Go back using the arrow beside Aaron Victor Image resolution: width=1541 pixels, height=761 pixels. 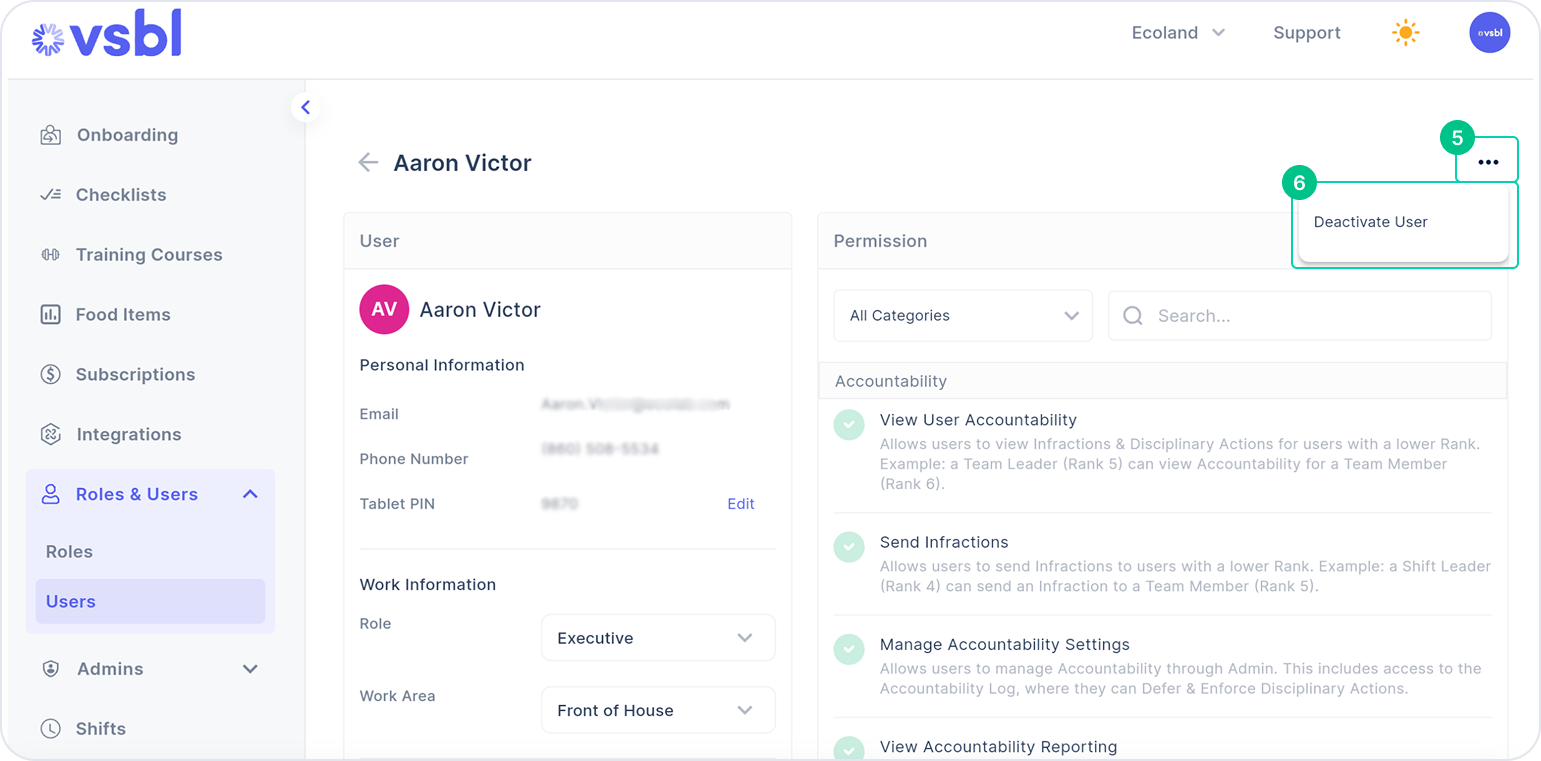pos(368,162)
